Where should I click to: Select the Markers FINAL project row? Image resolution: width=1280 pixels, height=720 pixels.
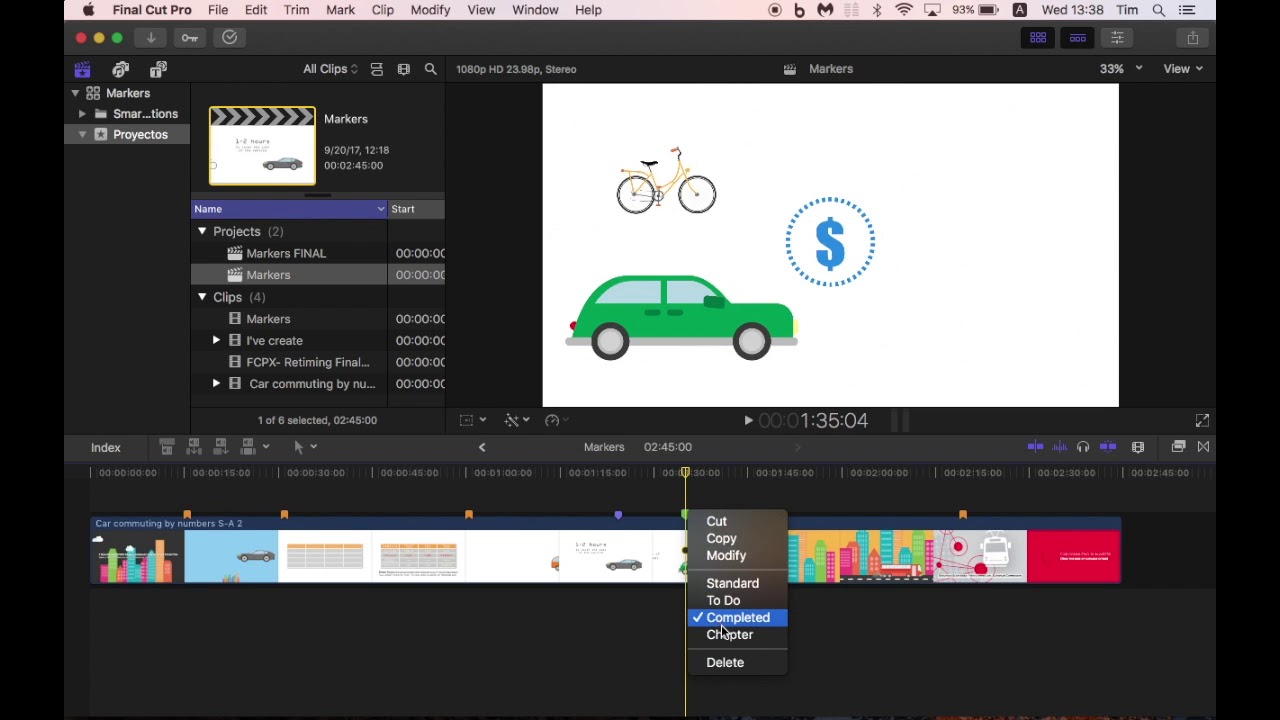pyautogui.click(x=318, y=253)
